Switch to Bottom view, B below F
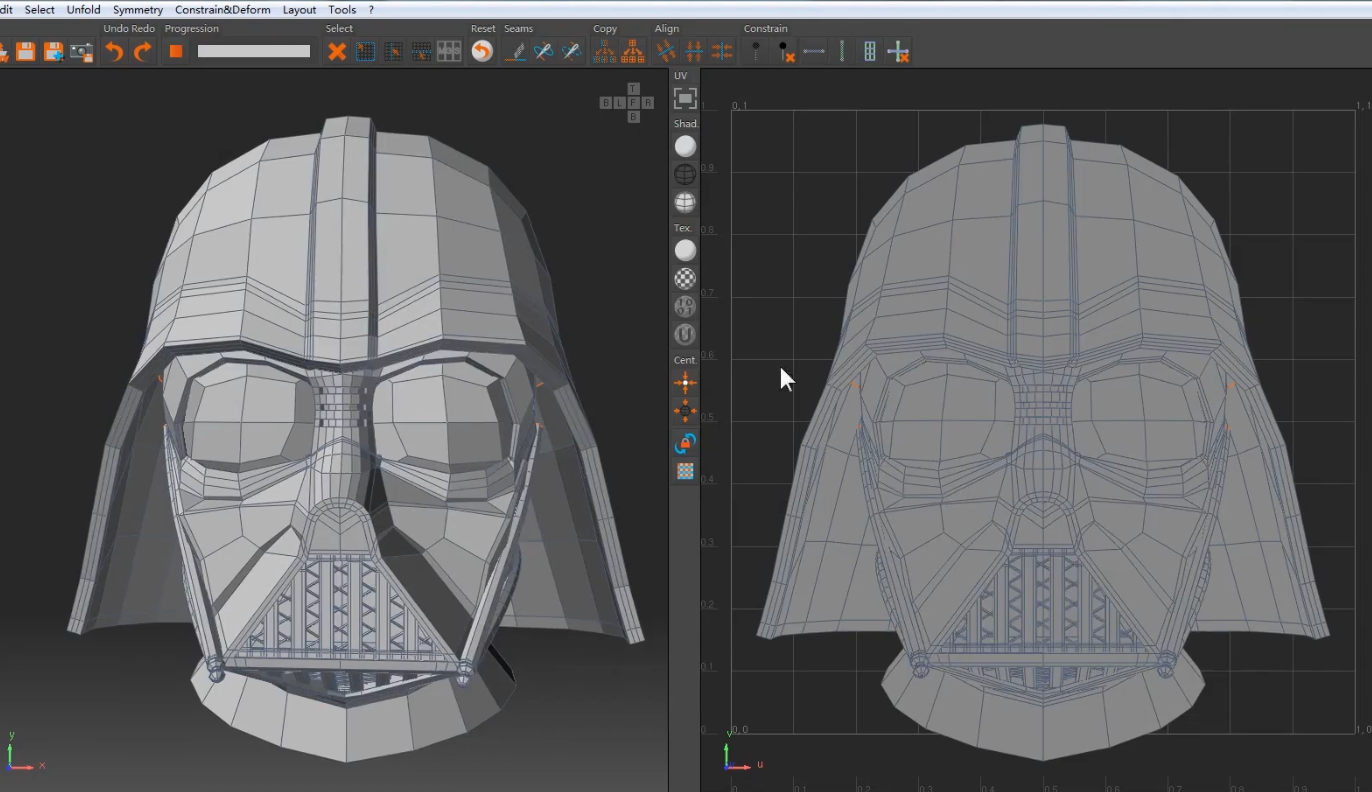The height and width of the screenshot is (792, 1372). [633, 117]
